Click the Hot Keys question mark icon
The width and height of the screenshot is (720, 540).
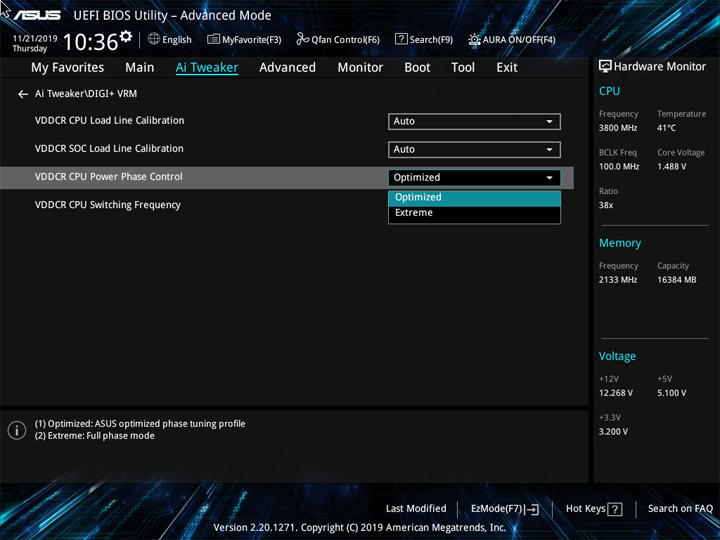[x=614, y=509]
